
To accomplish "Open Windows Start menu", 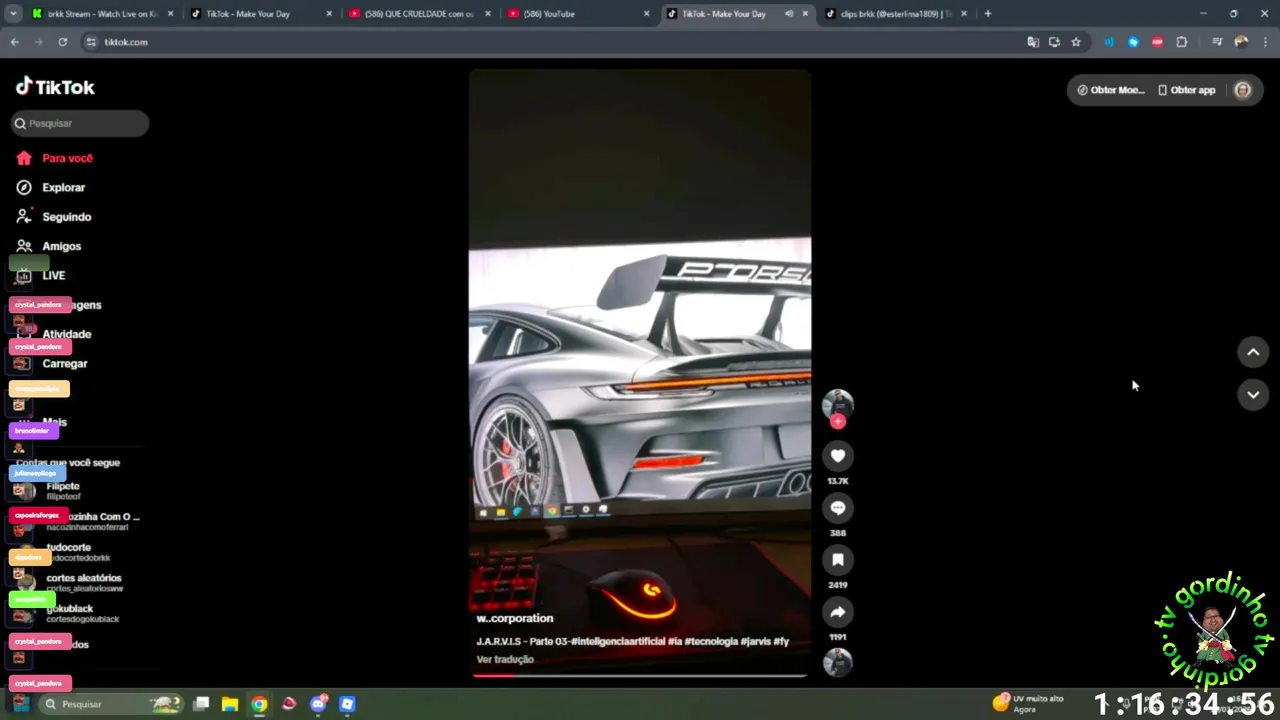I will [x=20, y=704].
